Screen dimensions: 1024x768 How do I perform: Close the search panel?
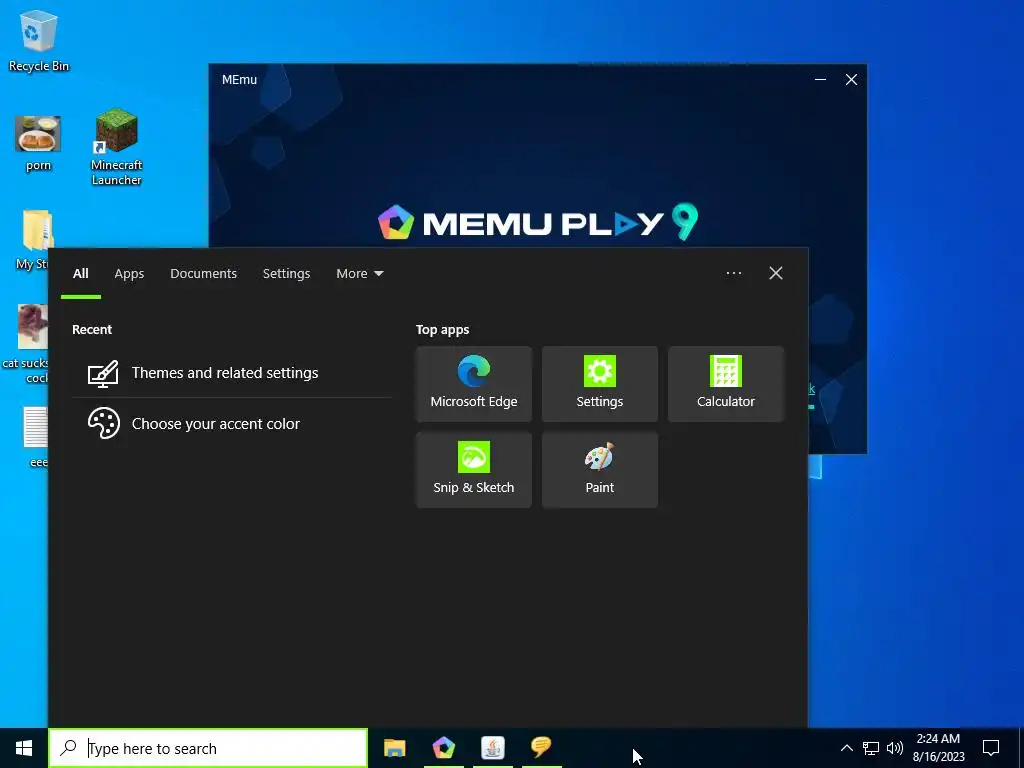[775, 273]
